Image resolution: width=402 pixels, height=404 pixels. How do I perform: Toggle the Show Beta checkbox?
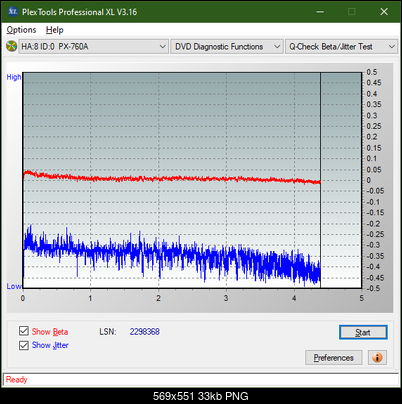point(24,331)
